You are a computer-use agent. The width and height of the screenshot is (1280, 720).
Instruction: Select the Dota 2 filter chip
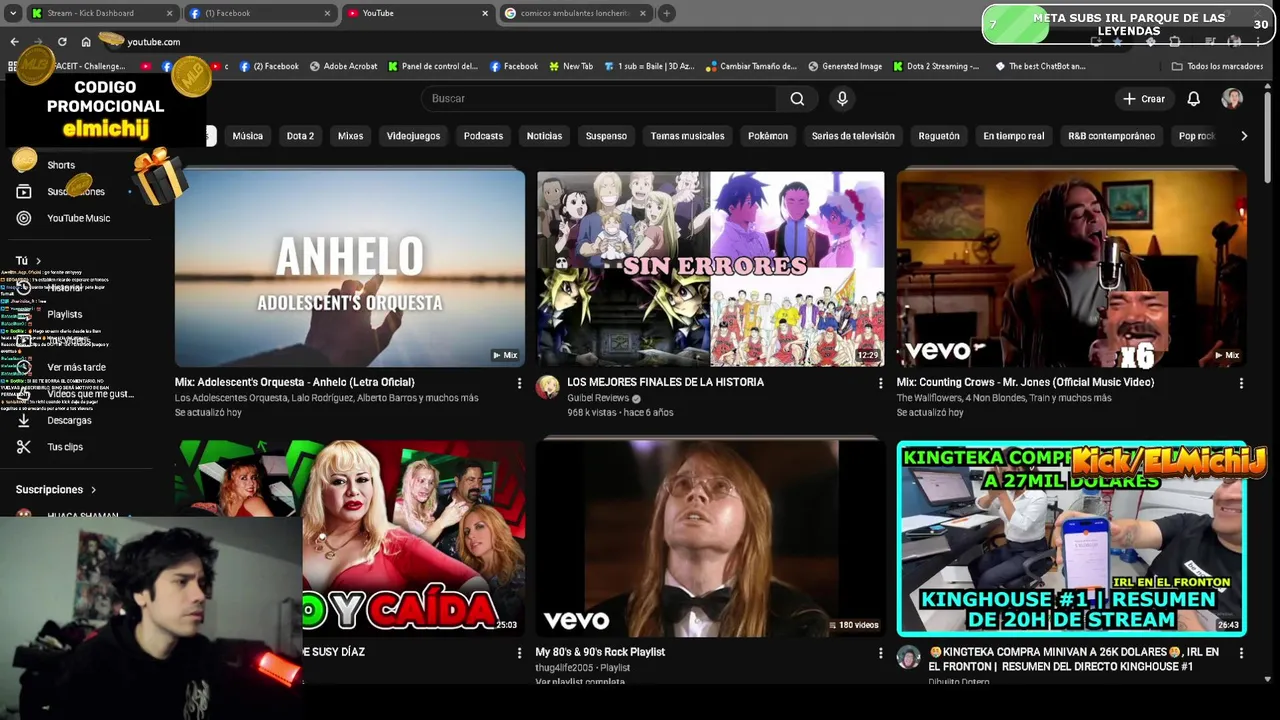coord(300,136)
